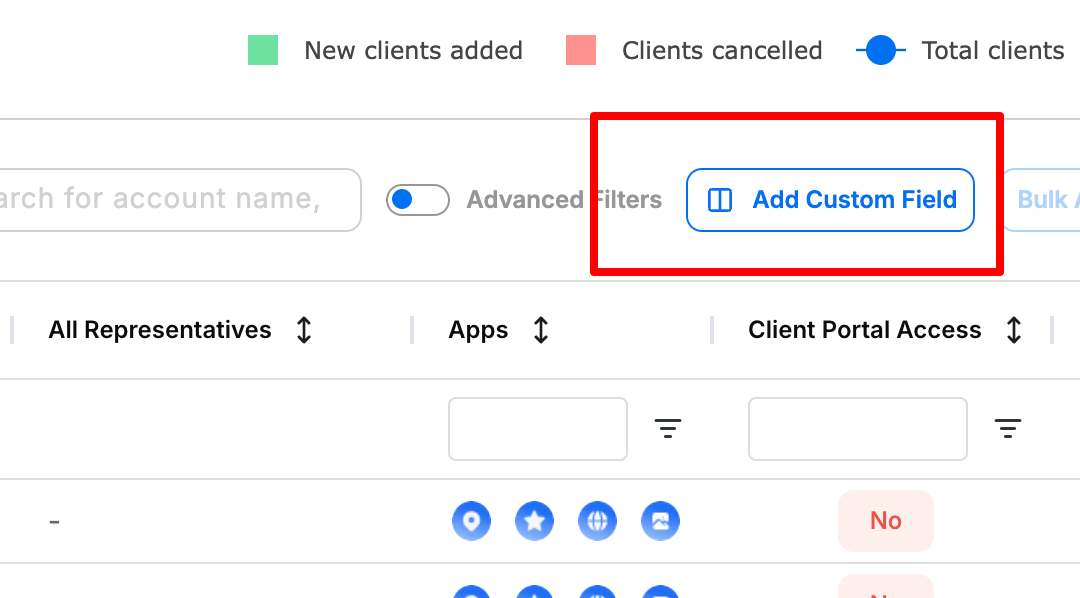Image resolution: width=1080 pixels, height=598 pixels.
Task: Click the star app icon in first row
Action: pyautogui.click(x=534, y=521)
